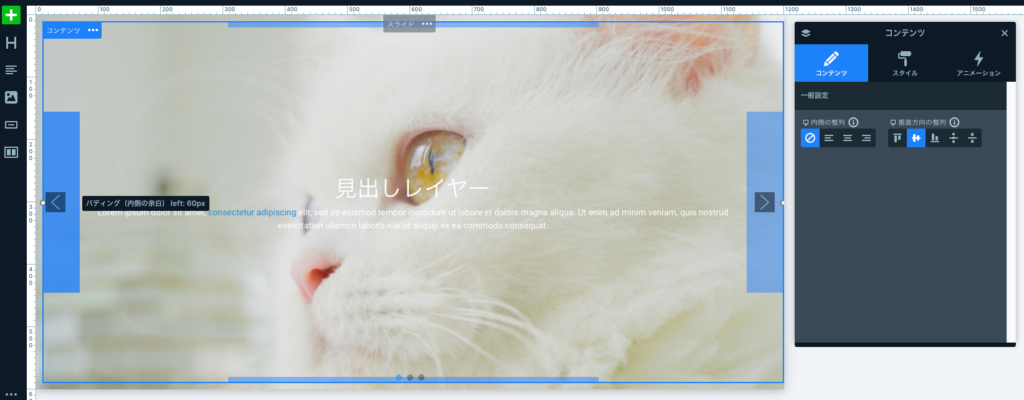The width and height of the screenshot is (1024, 400).
Task: Add a heading layer from the sidebar
Action: click(12, 43)
